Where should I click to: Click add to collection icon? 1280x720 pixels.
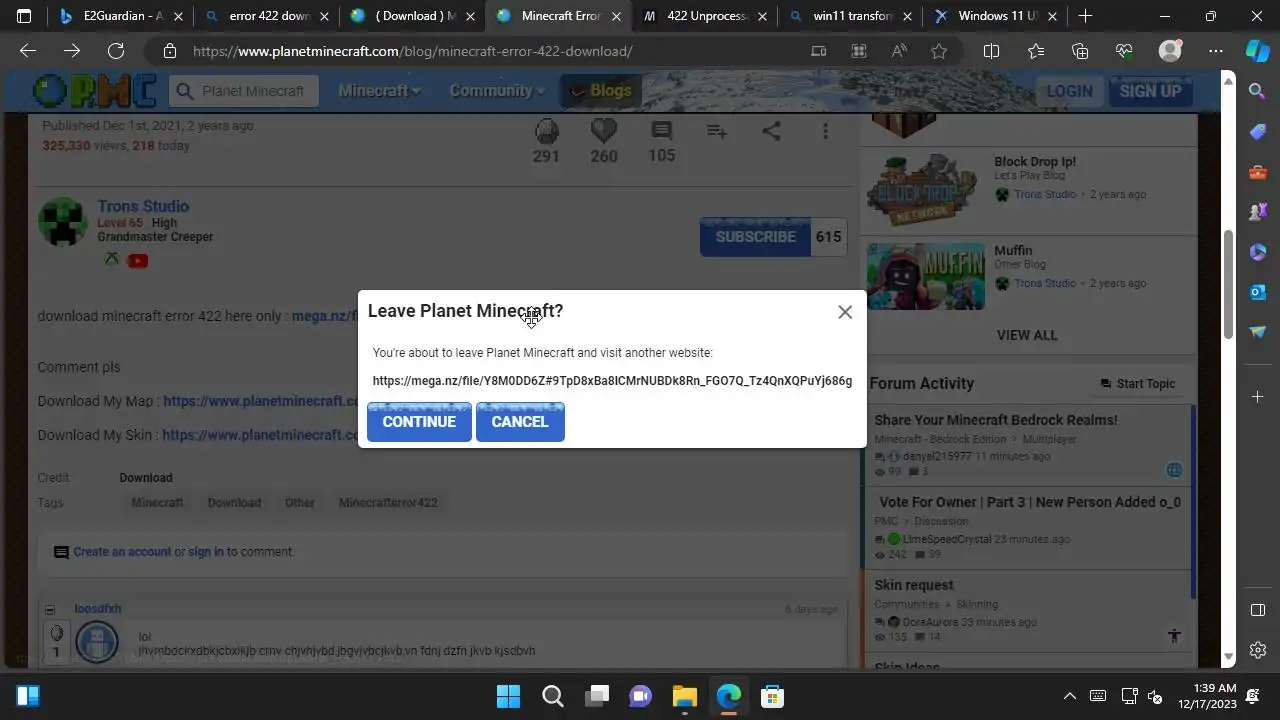pos(717,131)
